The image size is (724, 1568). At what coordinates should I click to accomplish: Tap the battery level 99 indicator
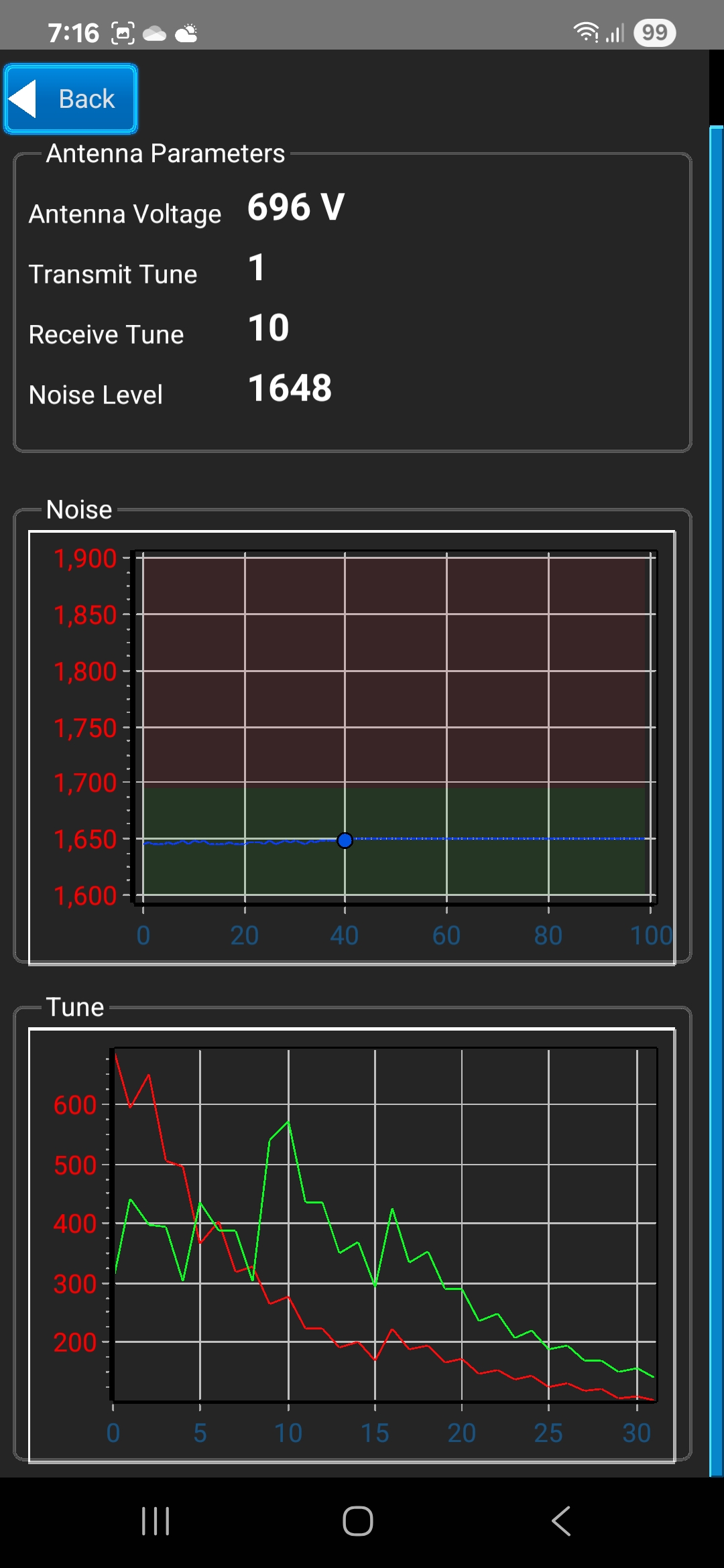click(x=654, y=32)
